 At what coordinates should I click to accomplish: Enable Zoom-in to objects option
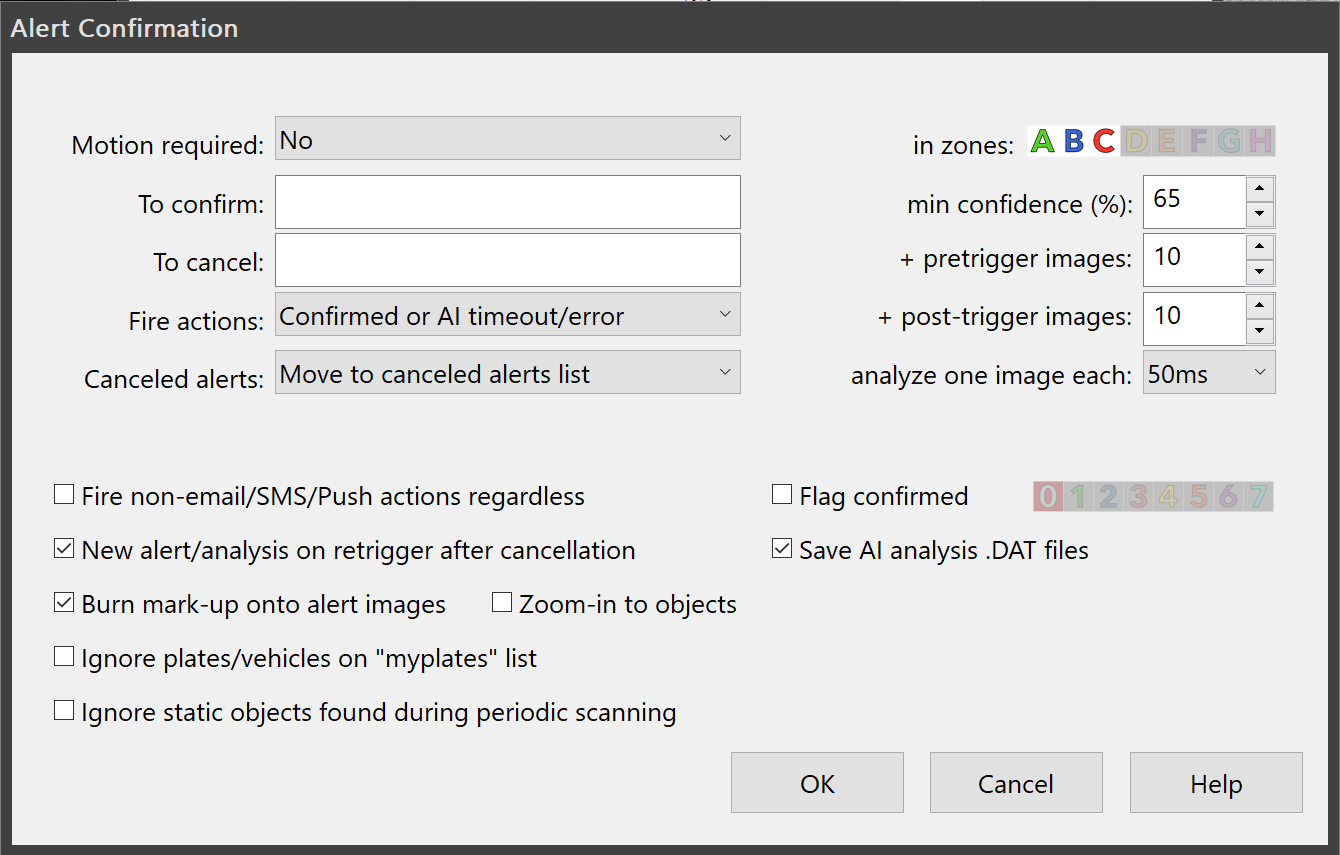(x=502, y=603)
